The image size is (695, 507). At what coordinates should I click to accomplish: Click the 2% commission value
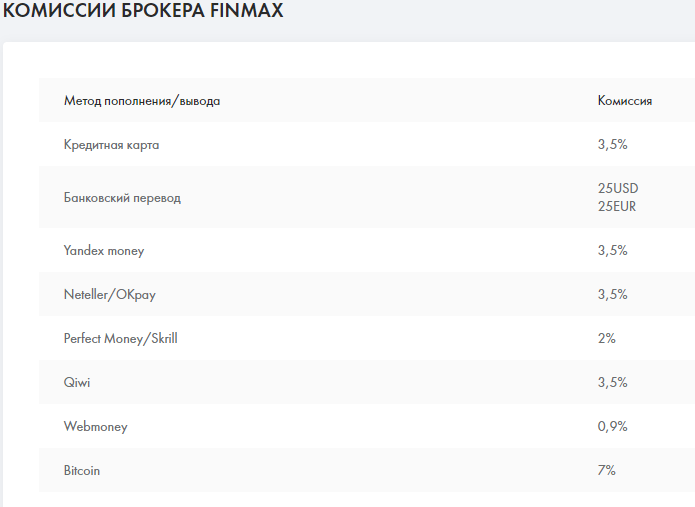(606, 339)
